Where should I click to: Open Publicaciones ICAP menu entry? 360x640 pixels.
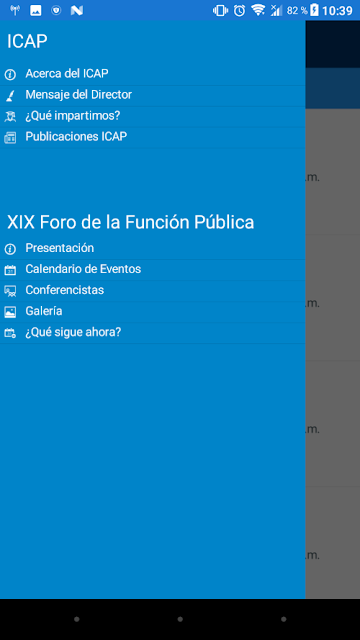[x=153, y=138]
